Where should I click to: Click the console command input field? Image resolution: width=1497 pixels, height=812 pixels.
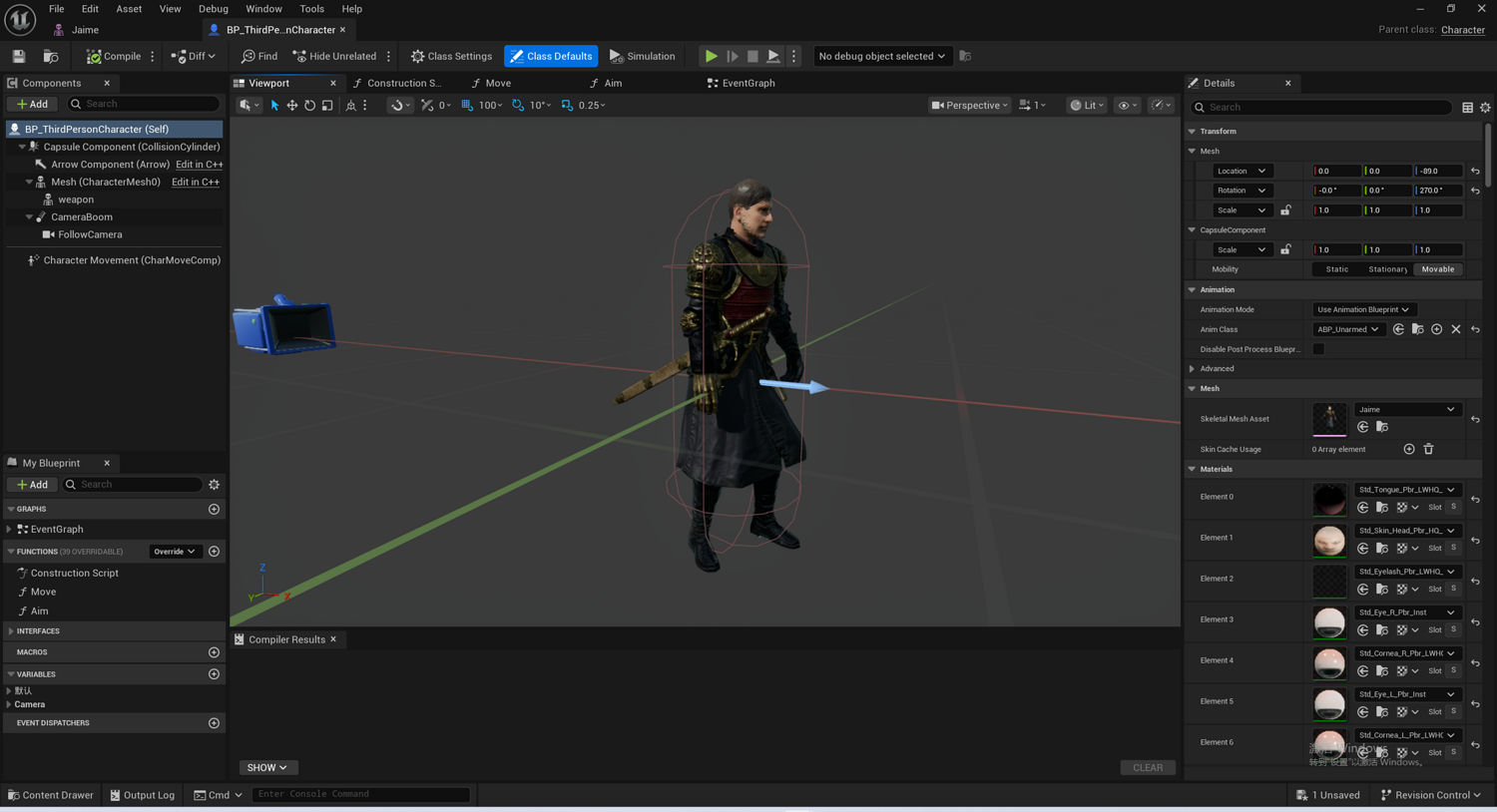point(361,795)
